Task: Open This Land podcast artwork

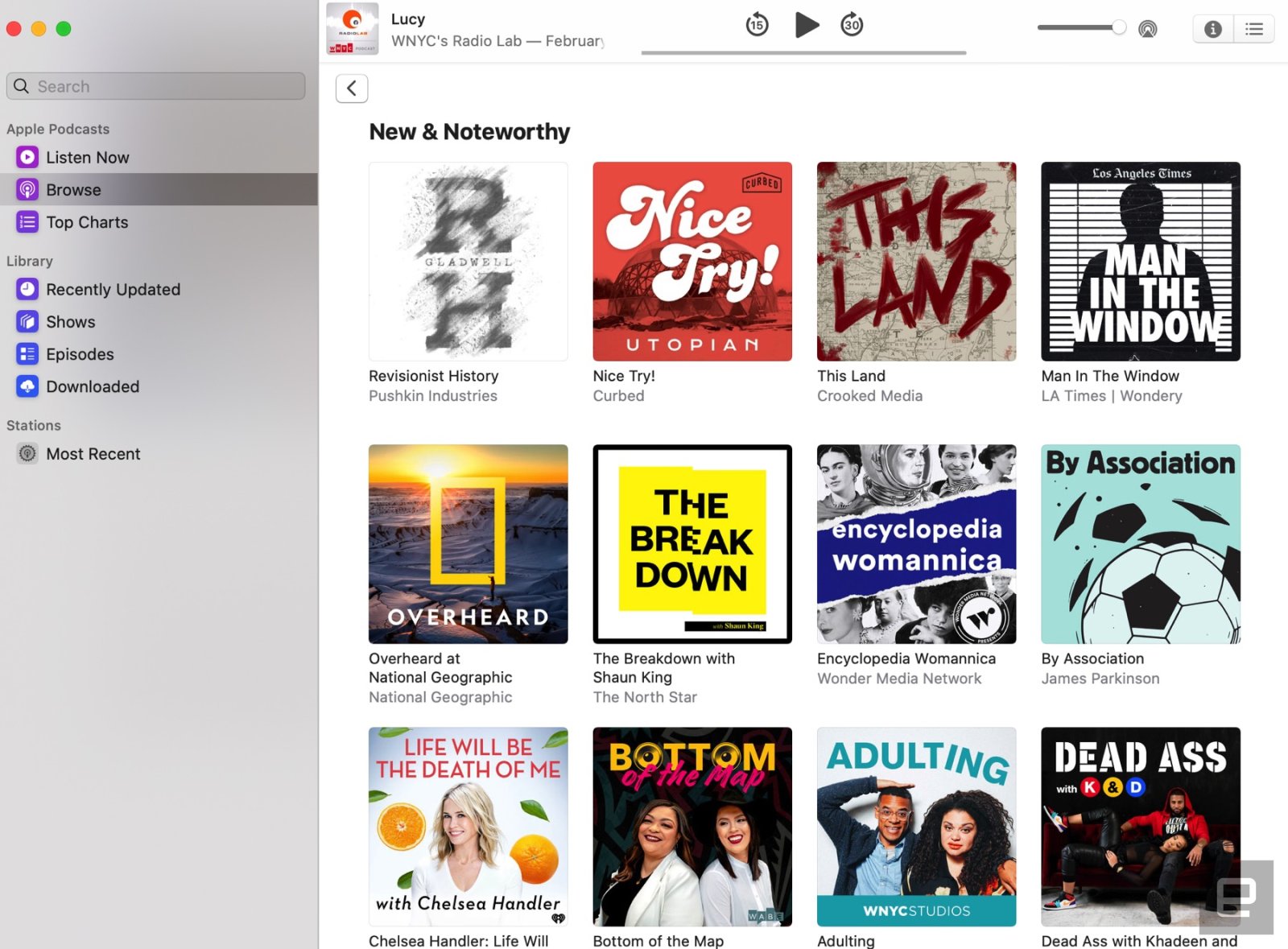Action: tap(917, 262)
